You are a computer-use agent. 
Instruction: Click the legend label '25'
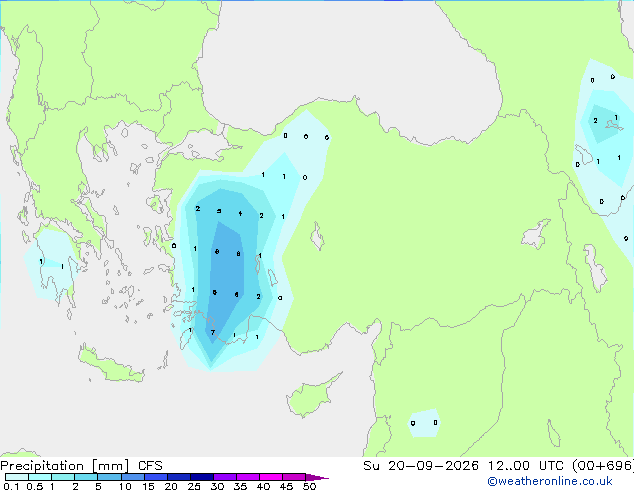(194, 486)
